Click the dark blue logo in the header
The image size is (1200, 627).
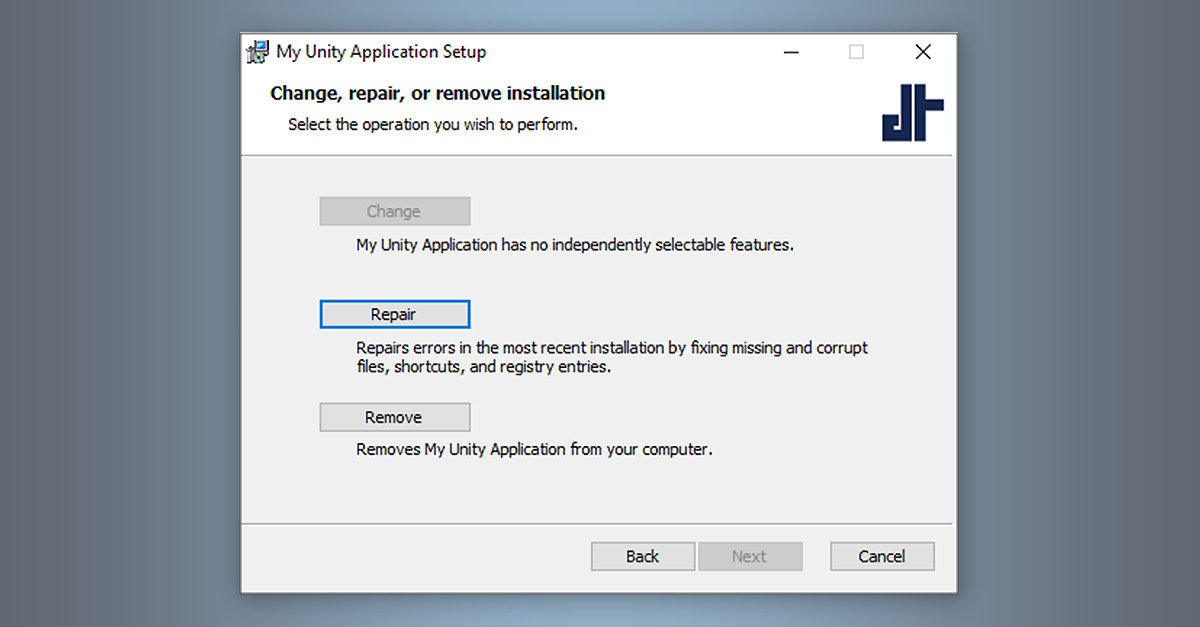pyautogui.click(x=912, y=112)
